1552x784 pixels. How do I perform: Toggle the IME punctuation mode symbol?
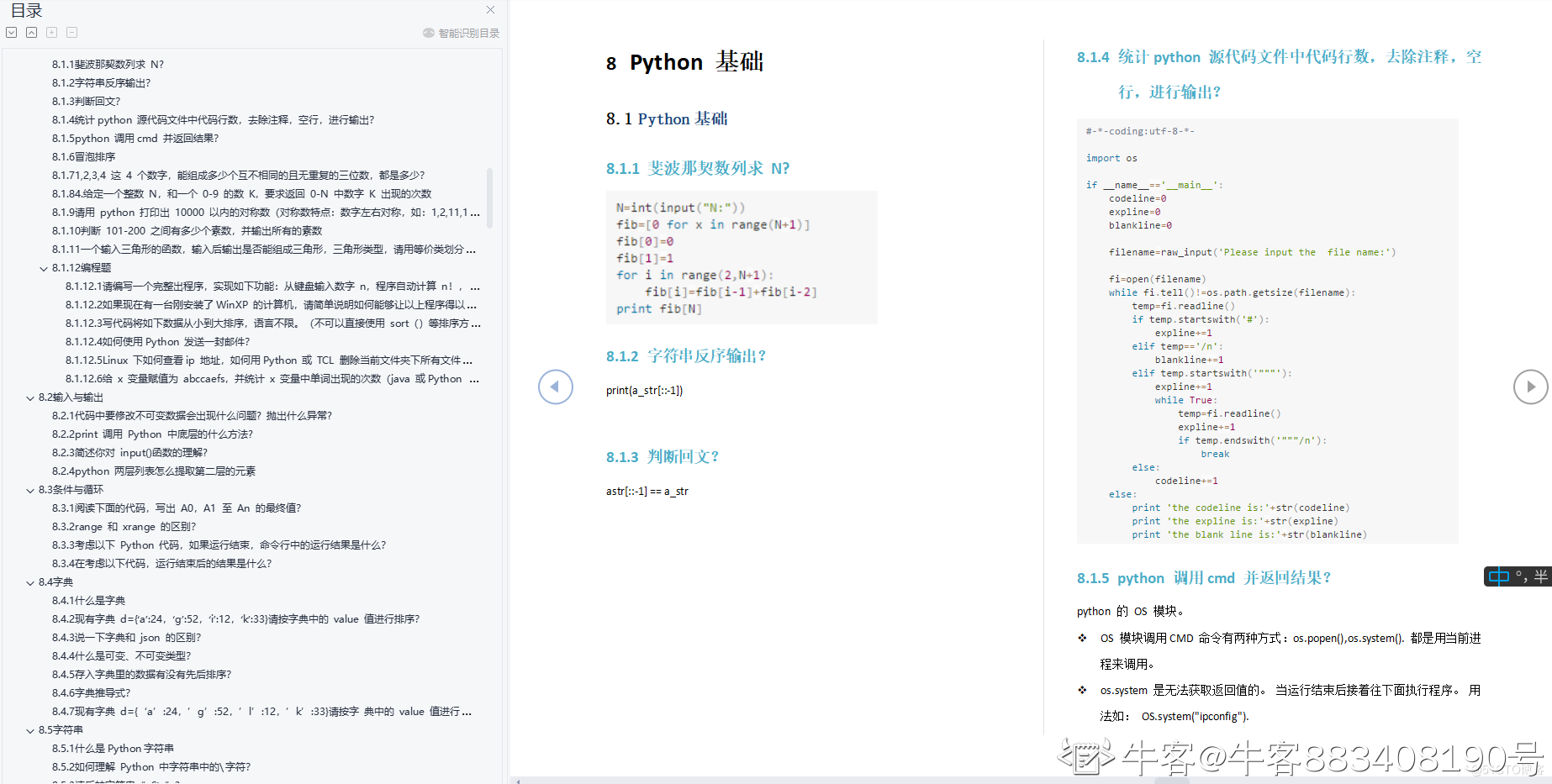[1521, 576]
